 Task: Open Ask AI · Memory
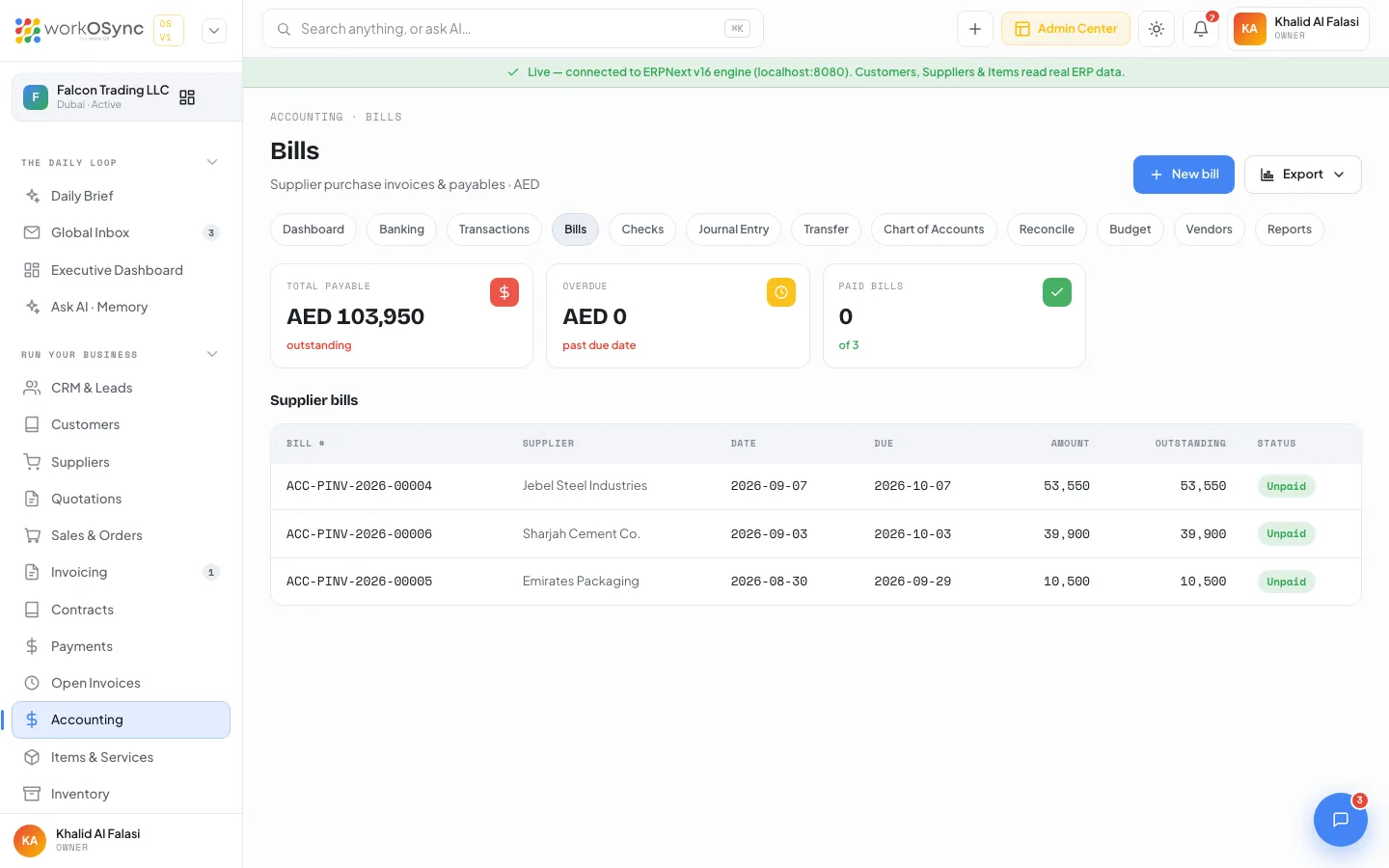[121, 307]
